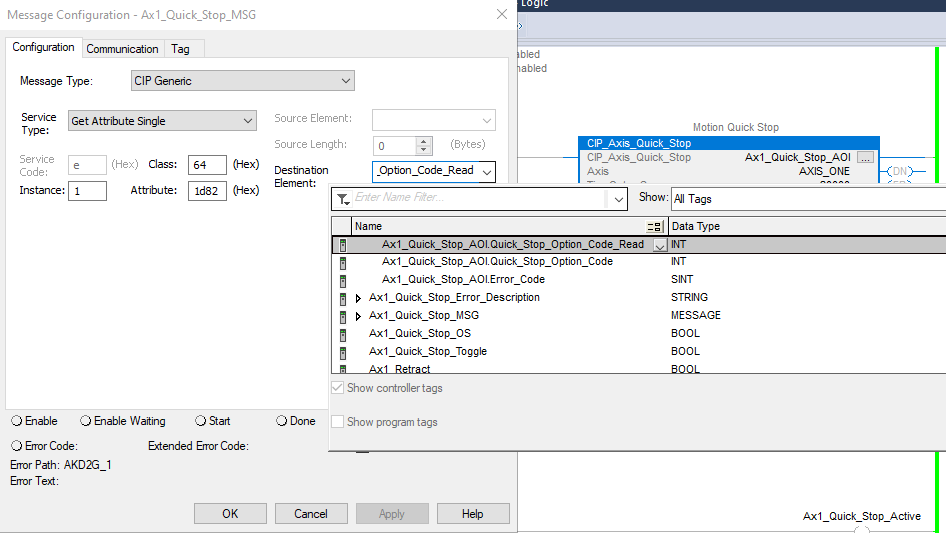
Task: Open the Destination Element dropdown
Action: pos(487,172)
